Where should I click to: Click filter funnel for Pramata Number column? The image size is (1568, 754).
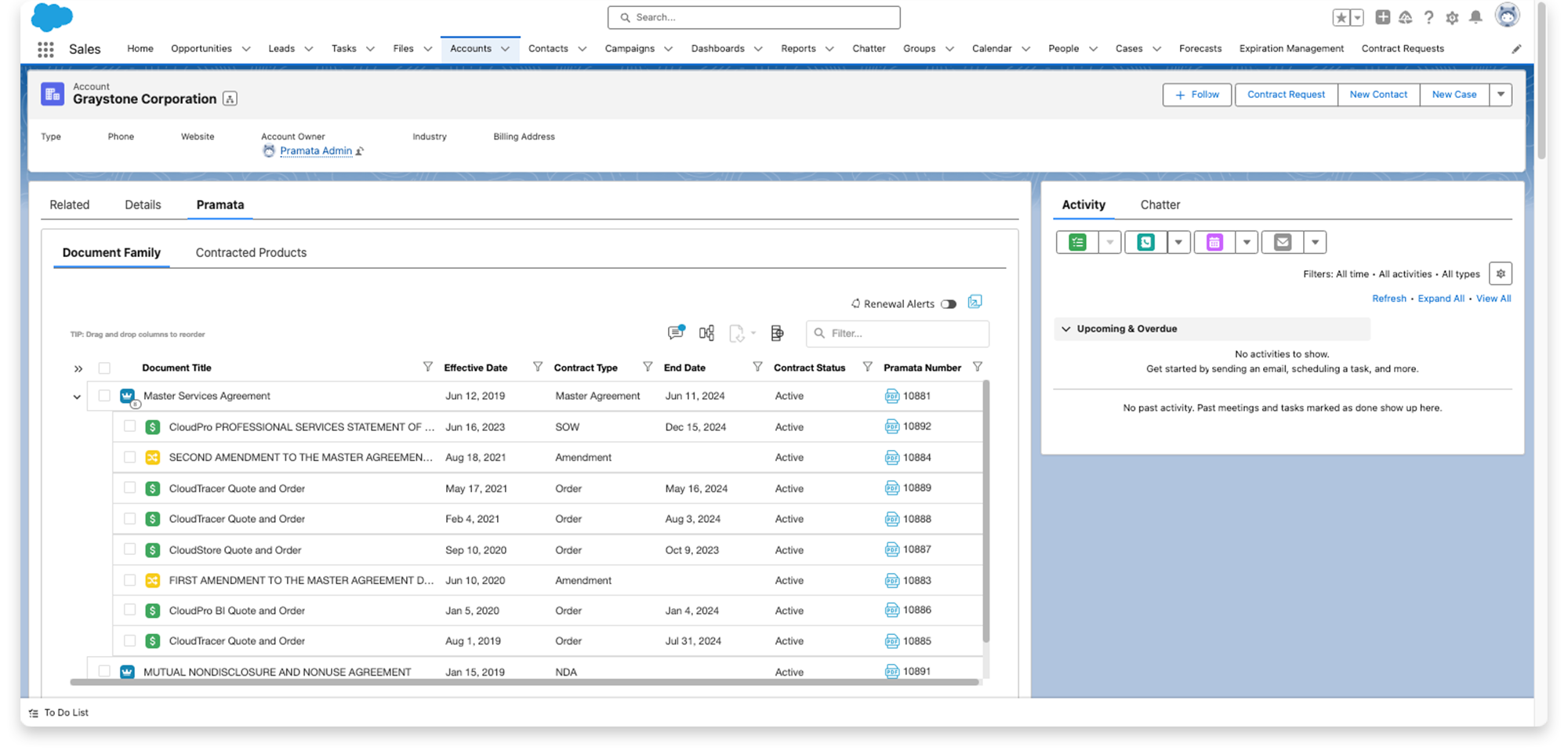click(977, 367)
